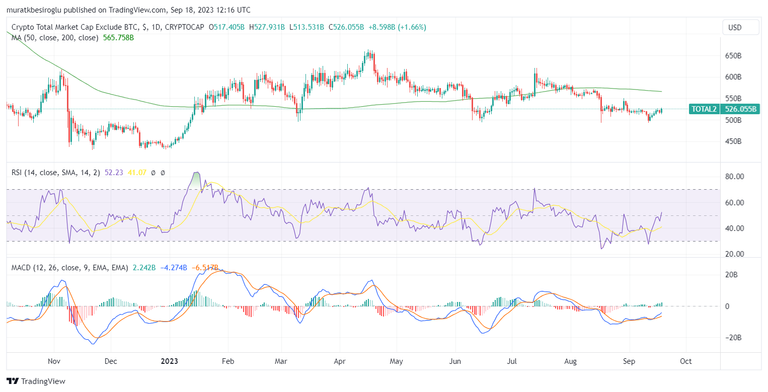Click the MACD histogram value 2.242B
This screenshot has width=768, height=392.
coord(143,268)
